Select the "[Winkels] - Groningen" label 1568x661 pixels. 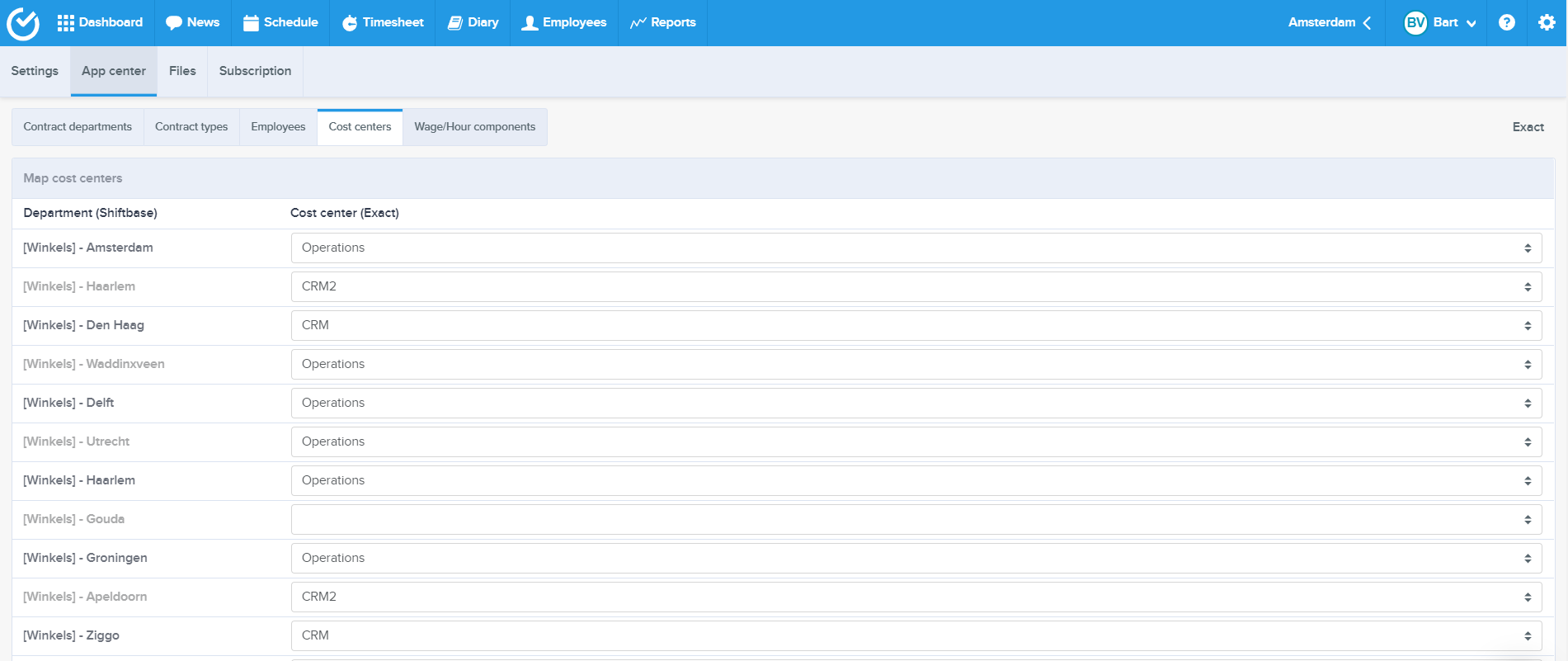(85, 558)
